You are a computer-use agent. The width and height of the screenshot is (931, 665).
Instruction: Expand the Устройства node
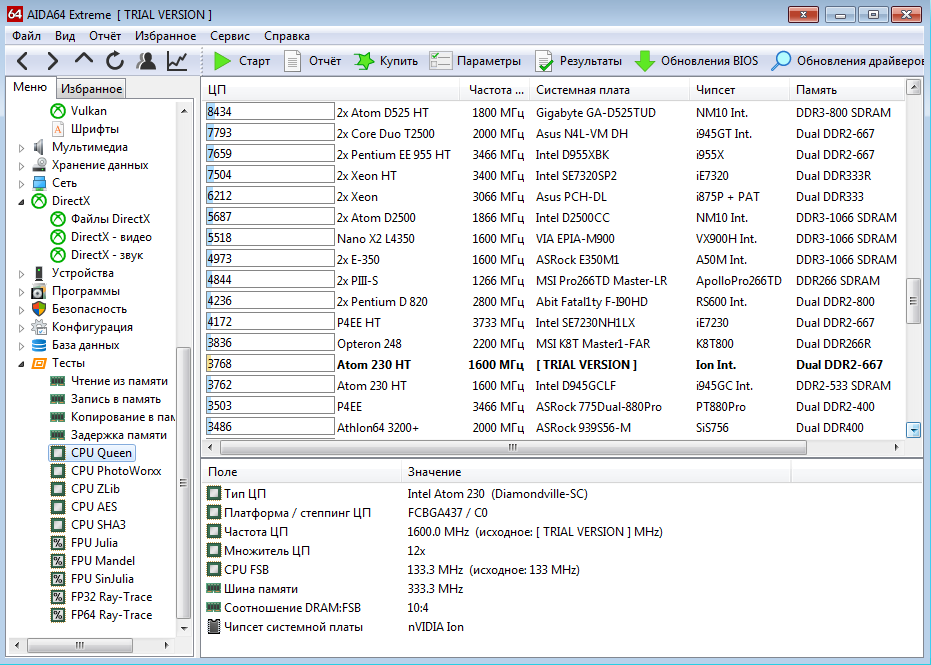(22, 273)
